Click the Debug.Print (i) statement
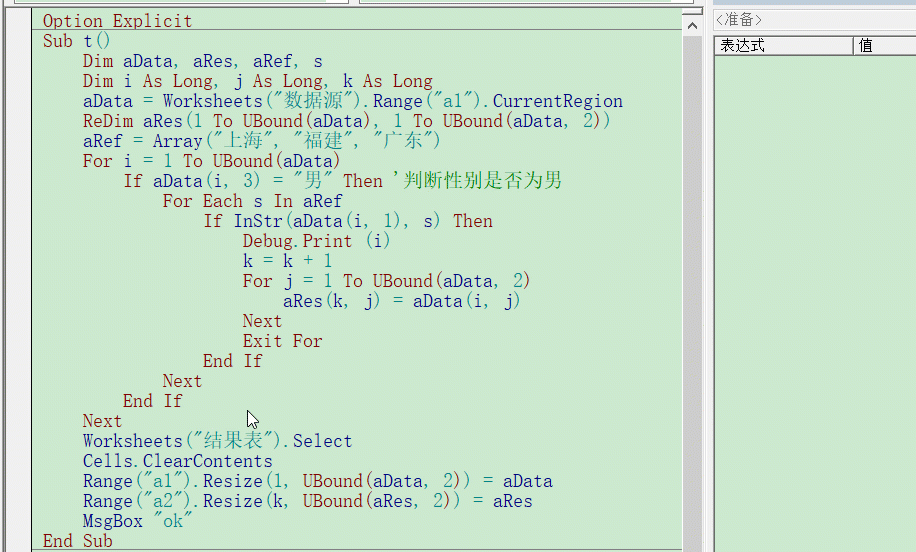 [x=316, y=241]
